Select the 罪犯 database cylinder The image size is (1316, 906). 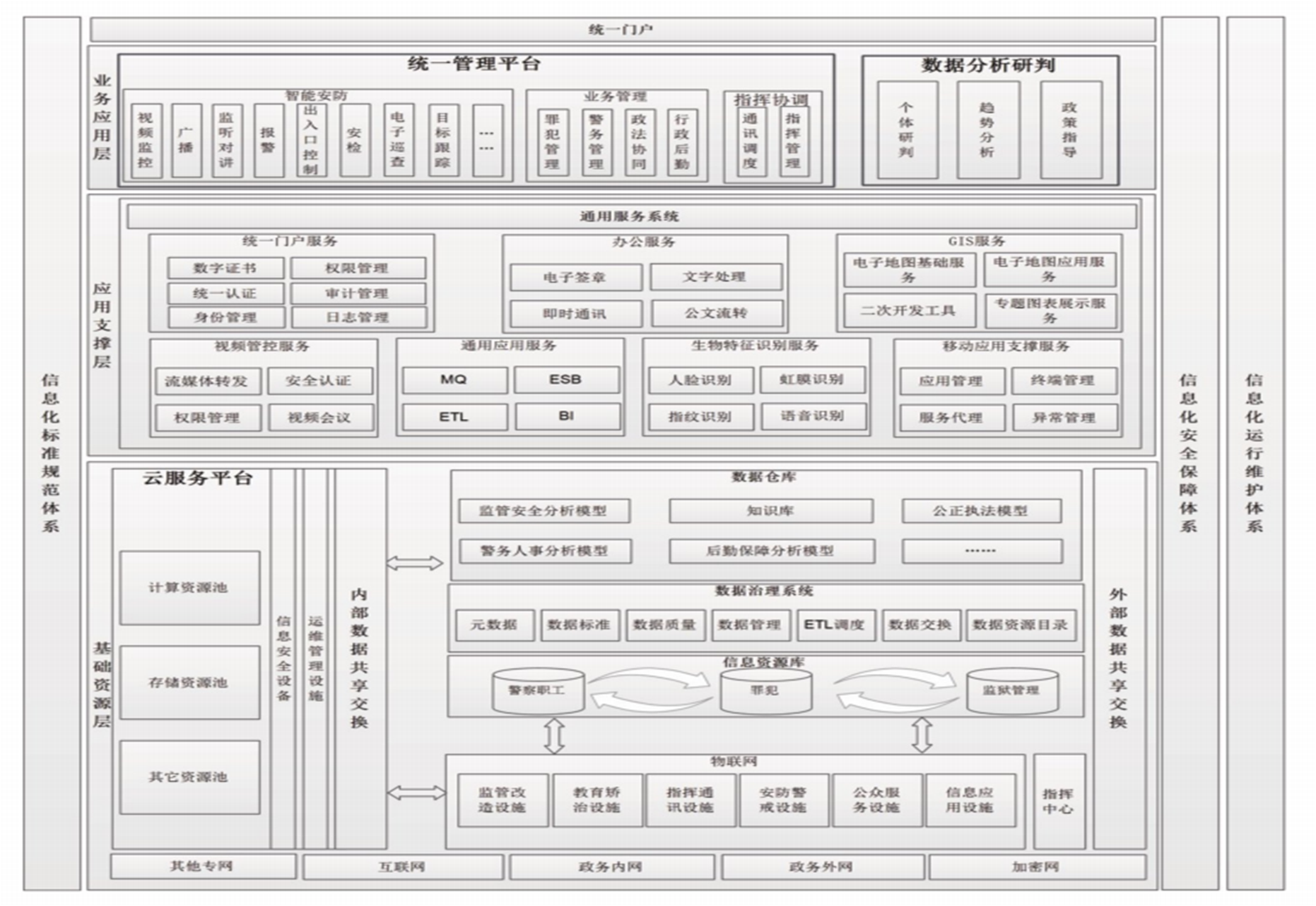[x=764, y=691]
